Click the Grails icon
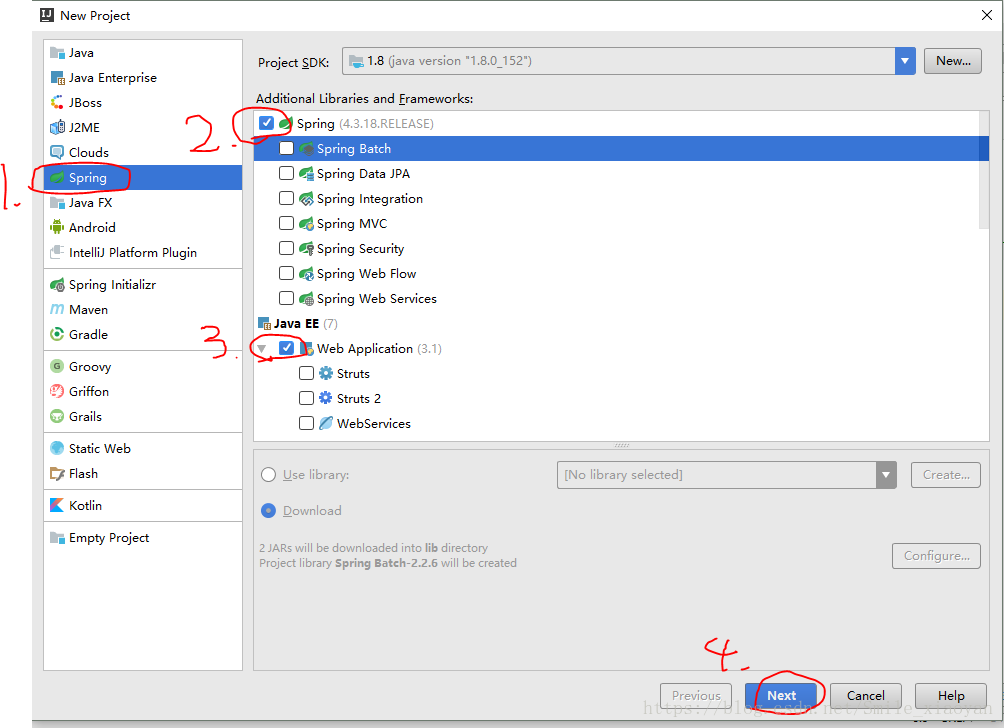This screenshot has width=1004, height=728. pyautogui.click(x=57, y=416)
